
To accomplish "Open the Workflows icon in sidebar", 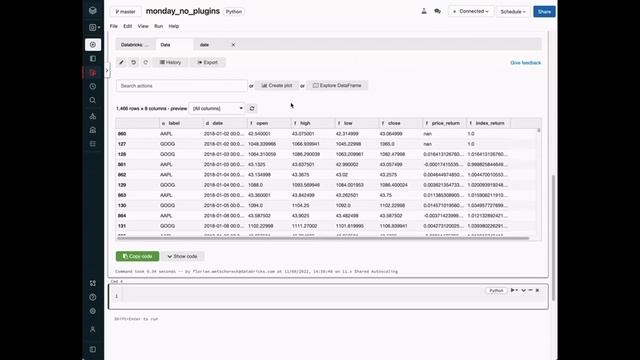I will pyautogui.click(x=93, y=144).
